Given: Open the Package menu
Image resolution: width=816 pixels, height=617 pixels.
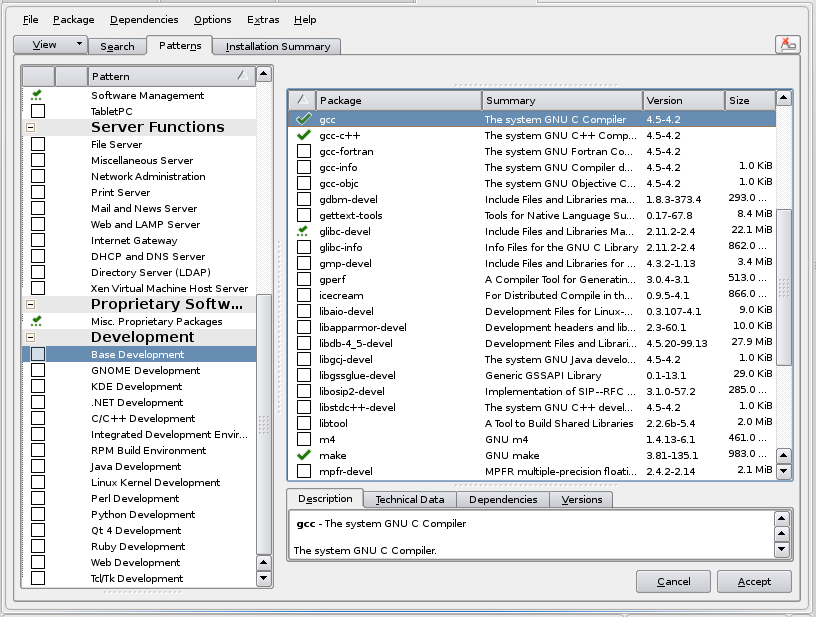Looking at the screenshot, I should click(73, 20).
